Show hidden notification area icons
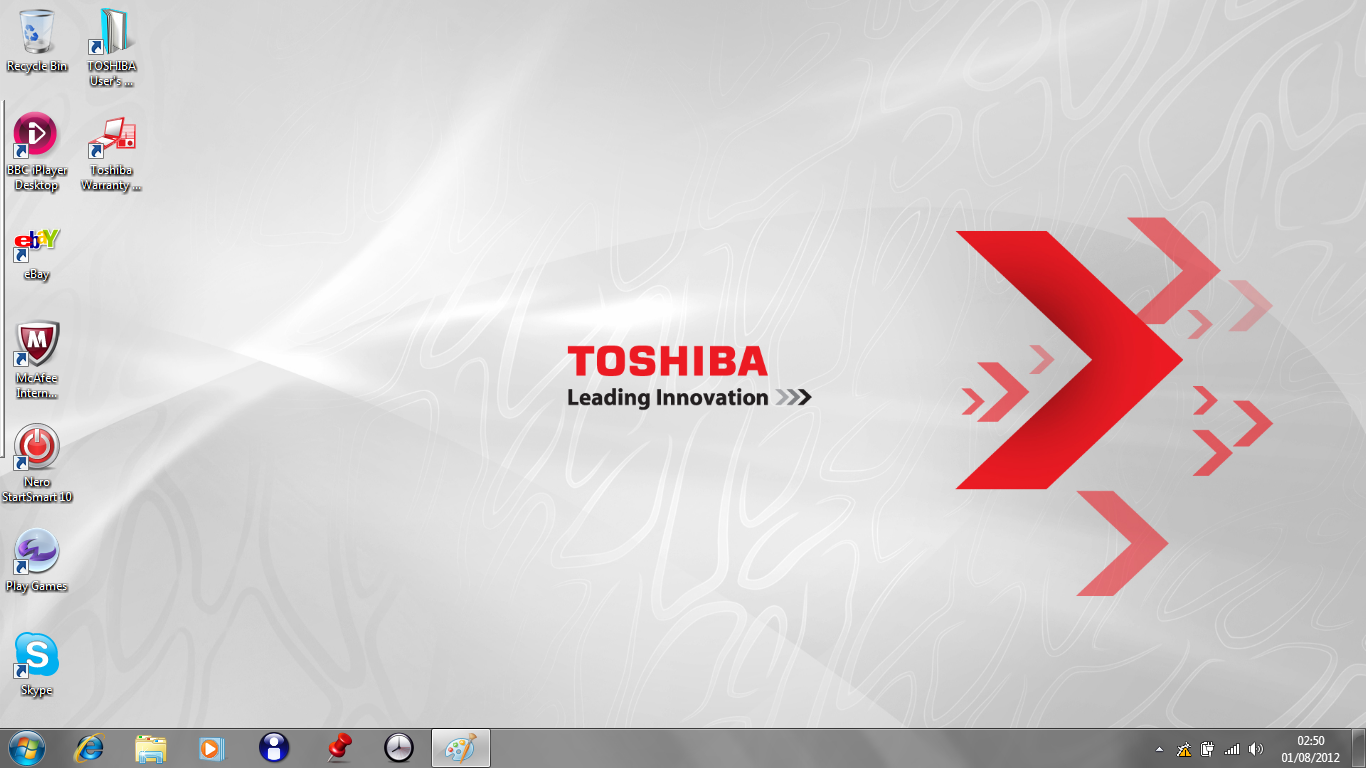The image size is (1366, 768). tap(1159, 749)
